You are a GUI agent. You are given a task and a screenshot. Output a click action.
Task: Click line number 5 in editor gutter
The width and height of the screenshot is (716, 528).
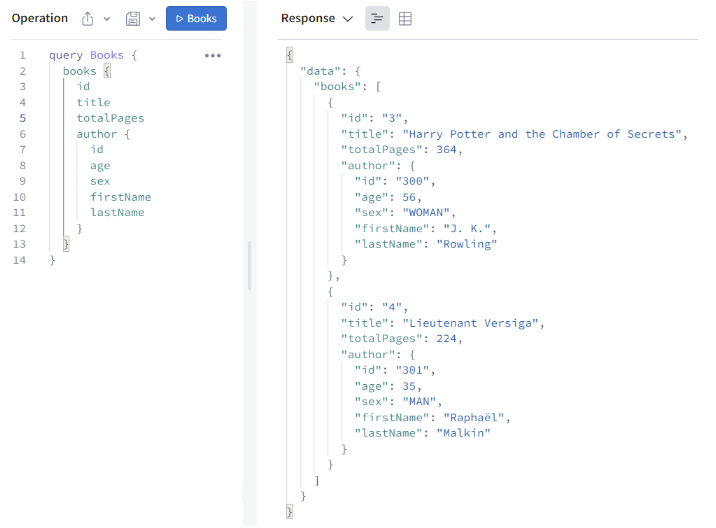click(22, 118)
